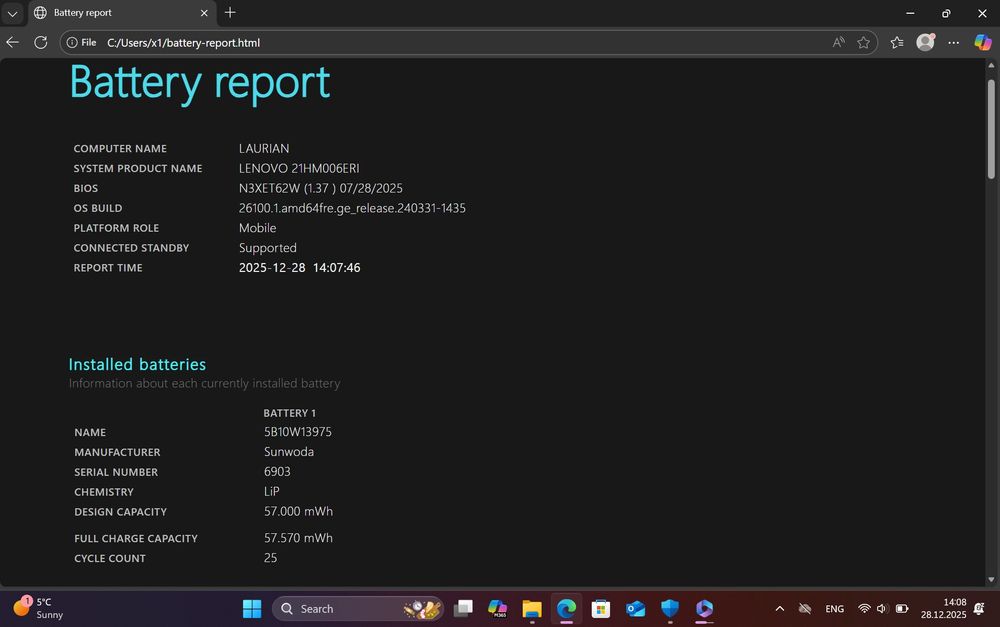Select full charge capacity 57.570 mWh
The image size is (1000, 627).
coord(298,538)
